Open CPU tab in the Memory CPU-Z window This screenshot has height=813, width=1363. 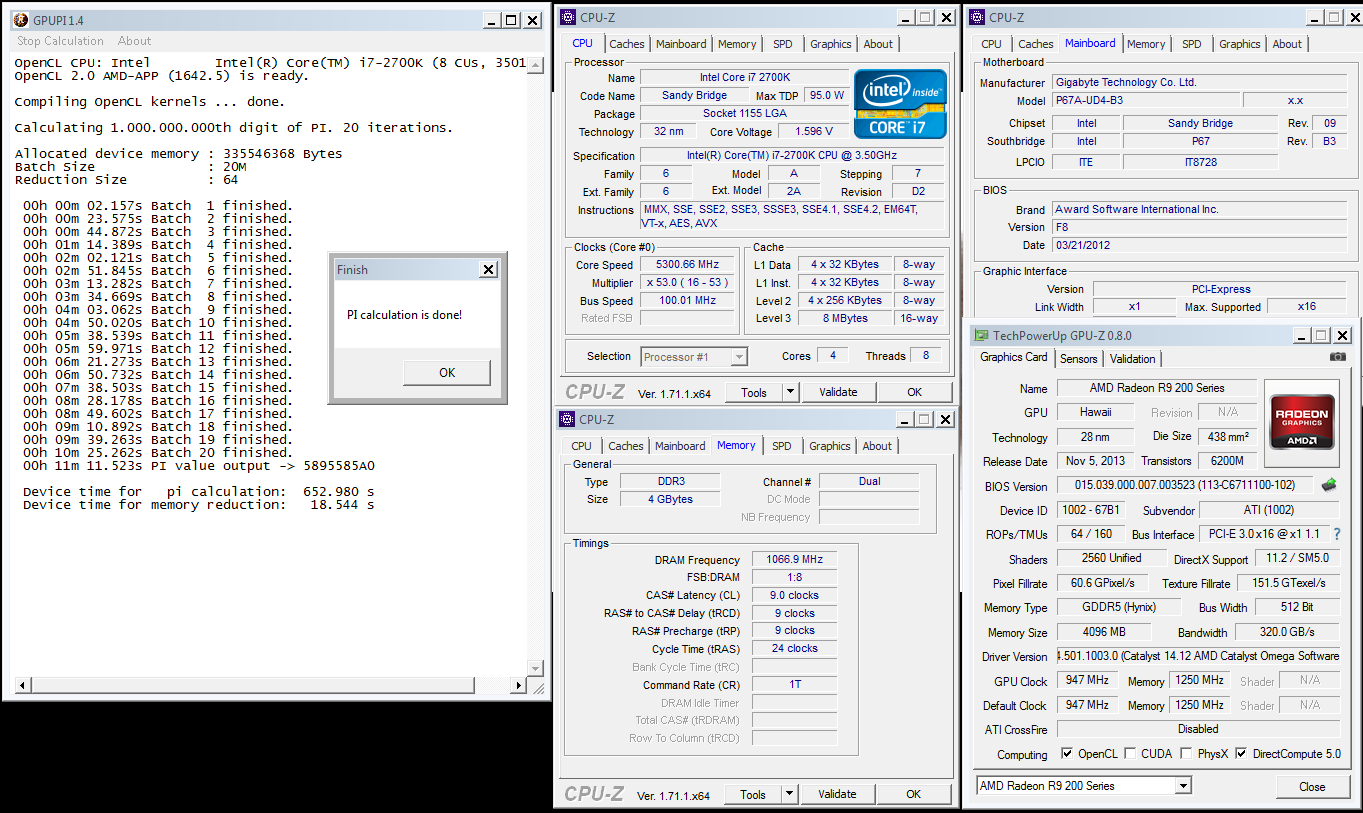point(582,446)
